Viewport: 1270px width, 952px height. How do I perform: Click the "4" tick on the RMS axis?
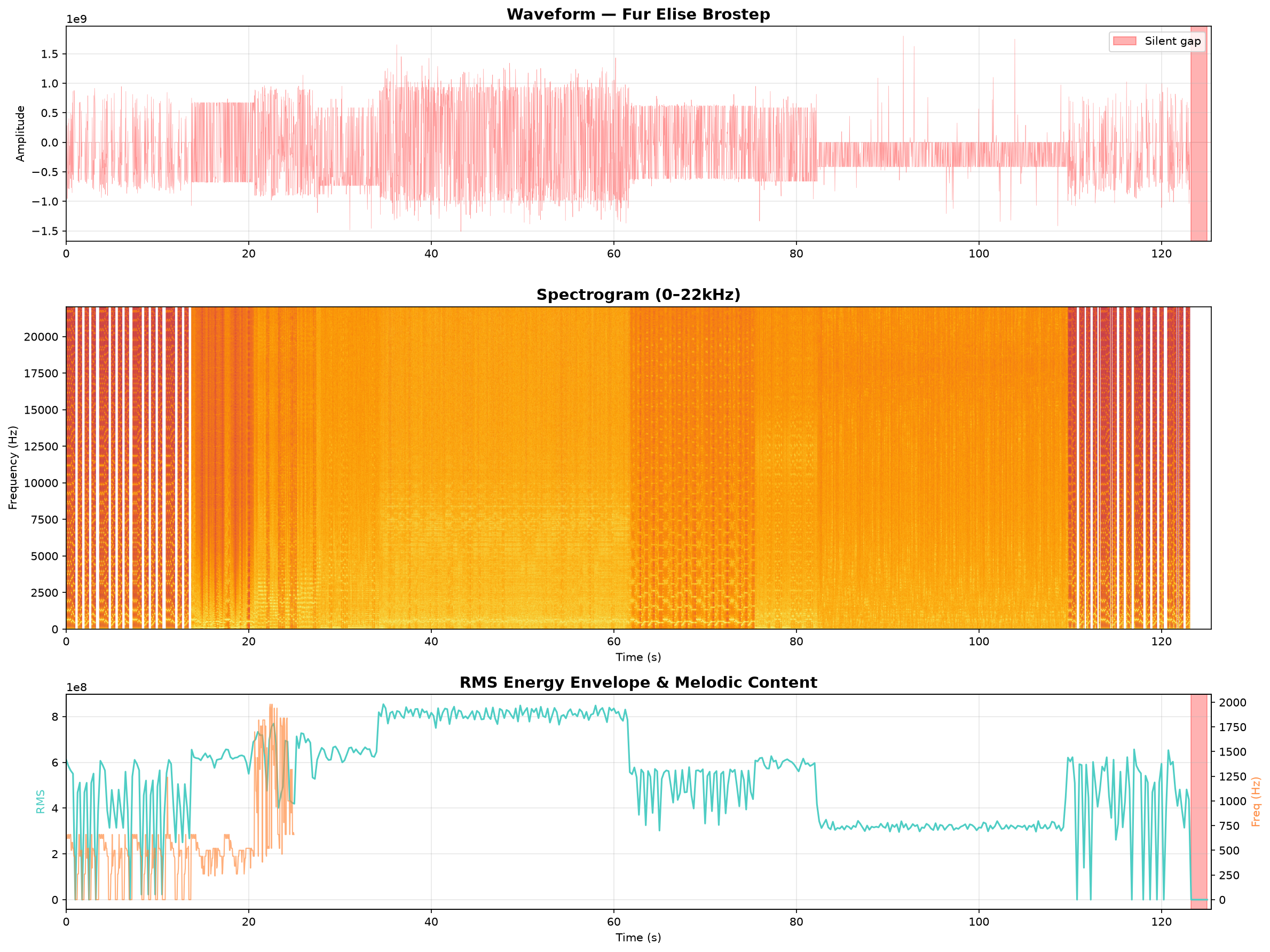point(55,808)
